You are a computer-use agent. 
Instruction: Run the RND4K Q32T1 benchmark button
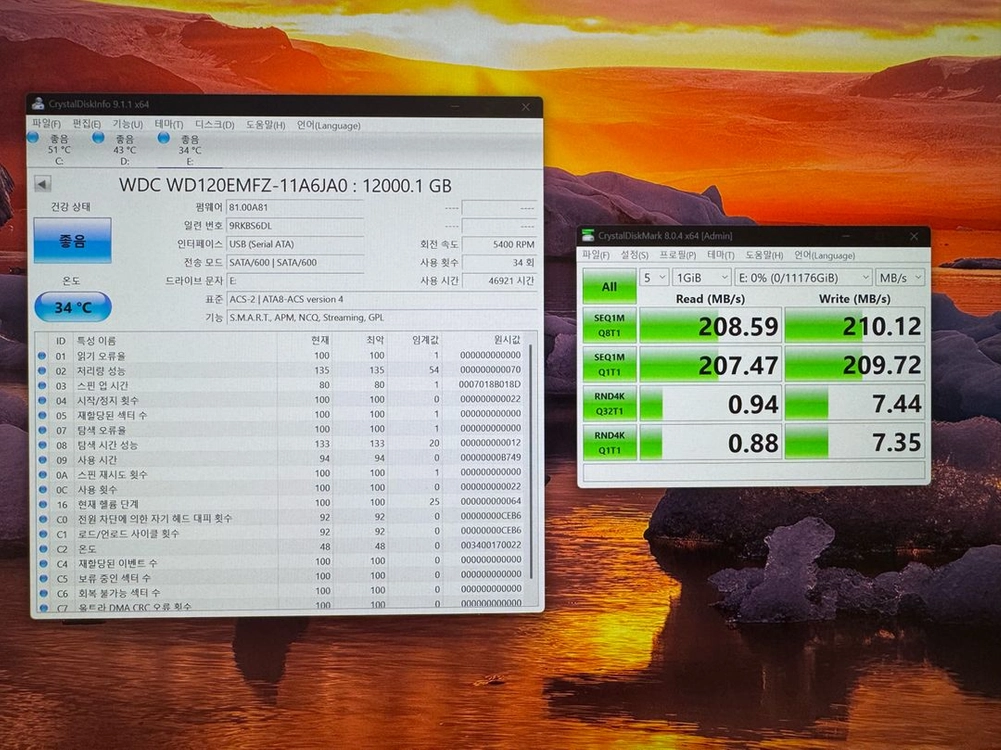[x=610, y=403]
